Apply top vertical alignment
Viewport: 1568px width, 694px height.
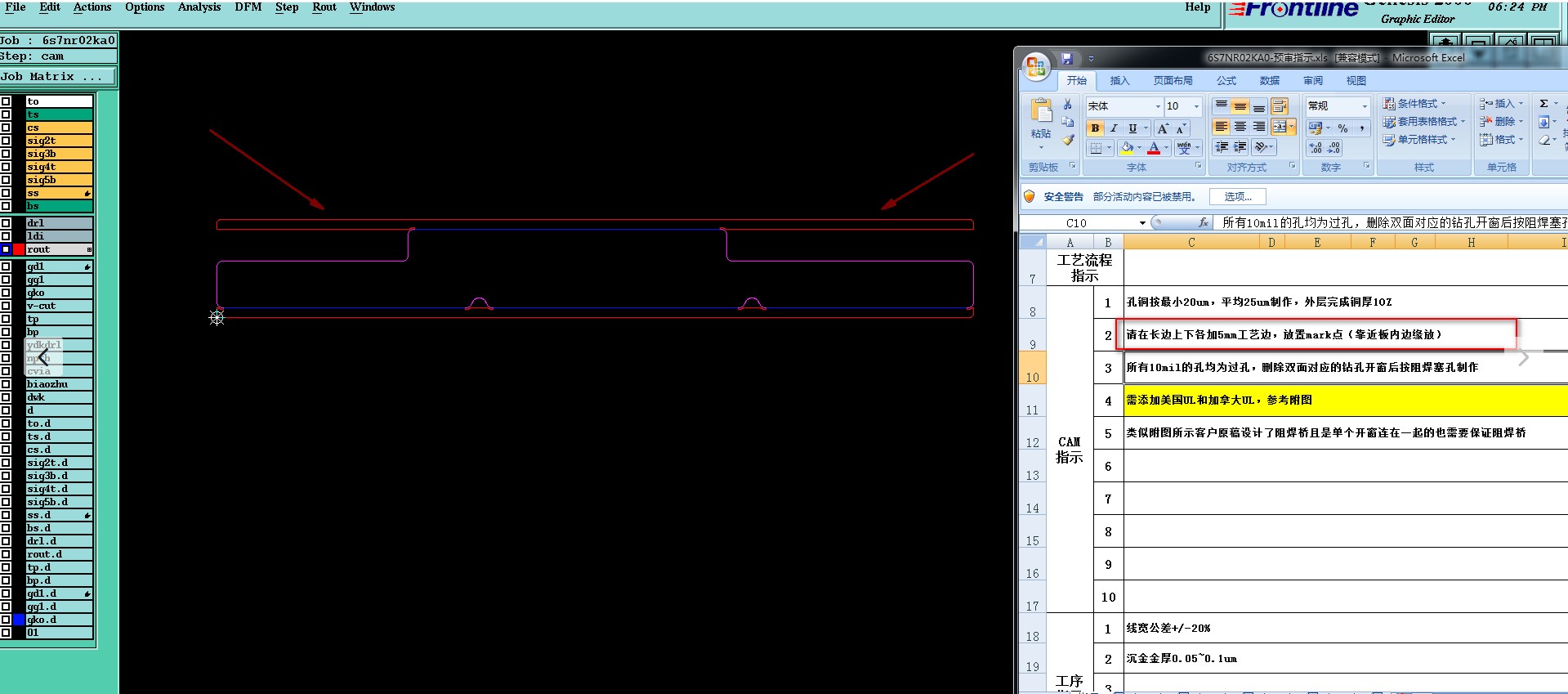(1221, 106)
